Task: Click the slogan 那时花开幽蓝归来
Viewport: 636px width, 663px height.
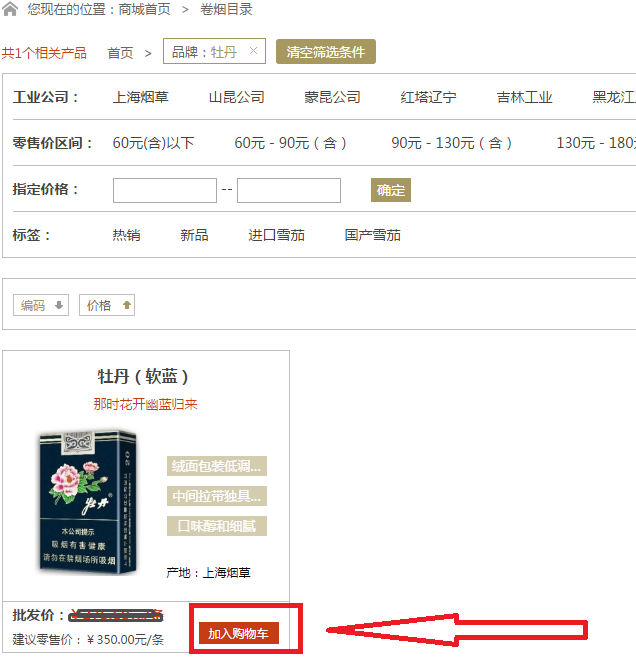Action: click(x=145, y=404)
